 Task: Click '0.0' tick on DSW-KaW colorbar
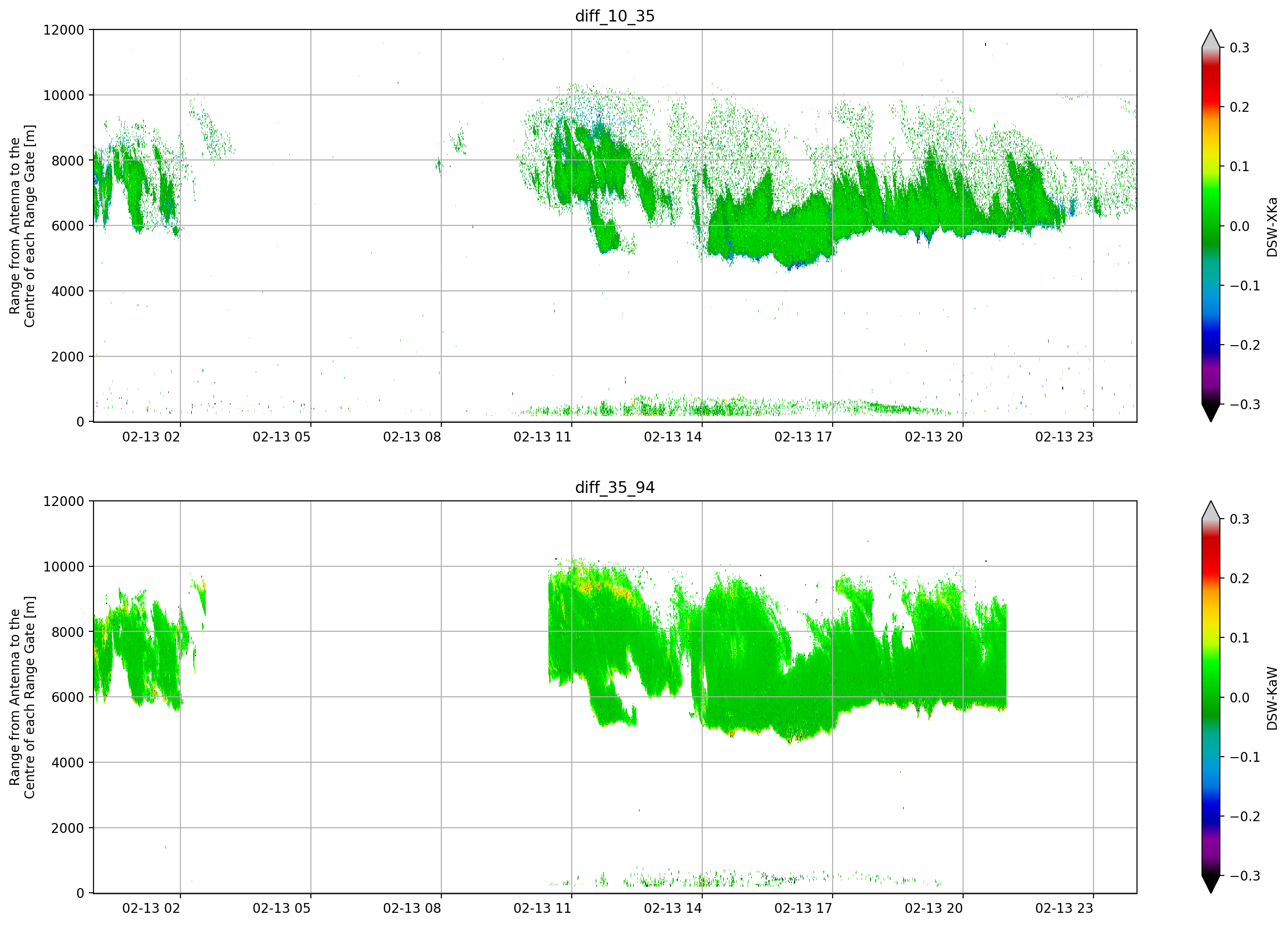pyautogui.click(x=1239, y=698)
